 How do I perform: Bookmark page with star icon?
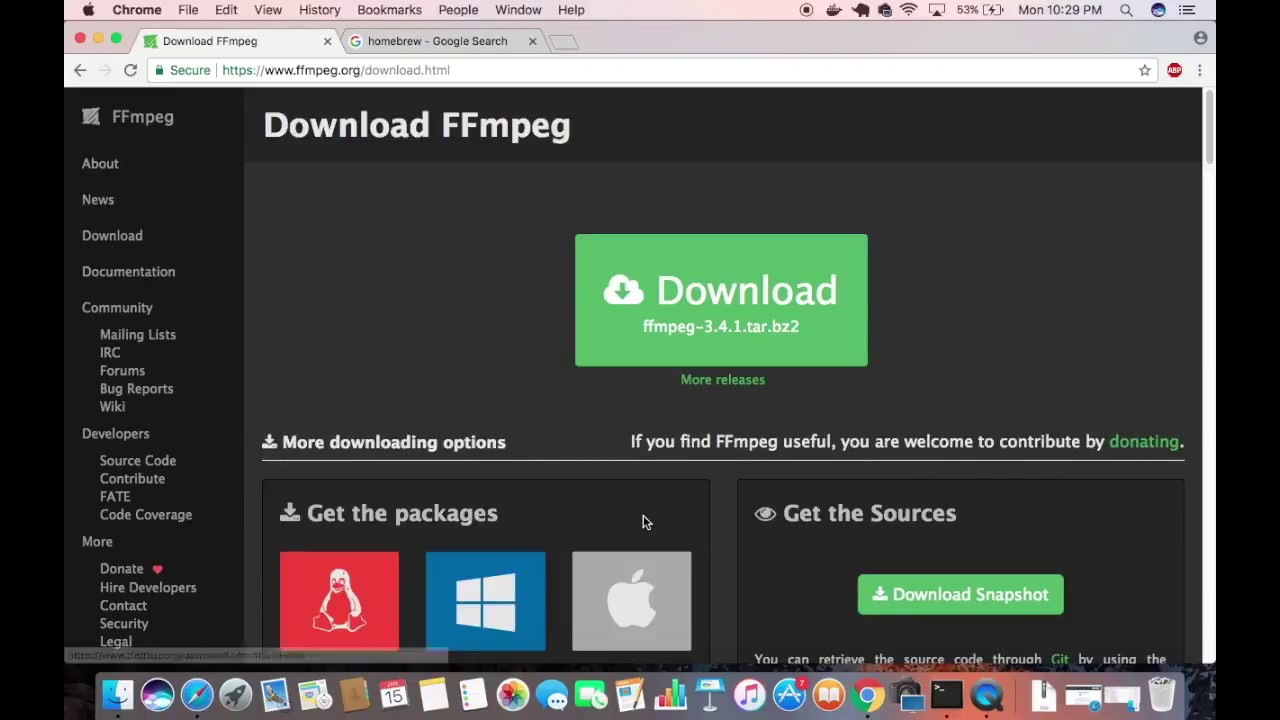(1144, 70)
